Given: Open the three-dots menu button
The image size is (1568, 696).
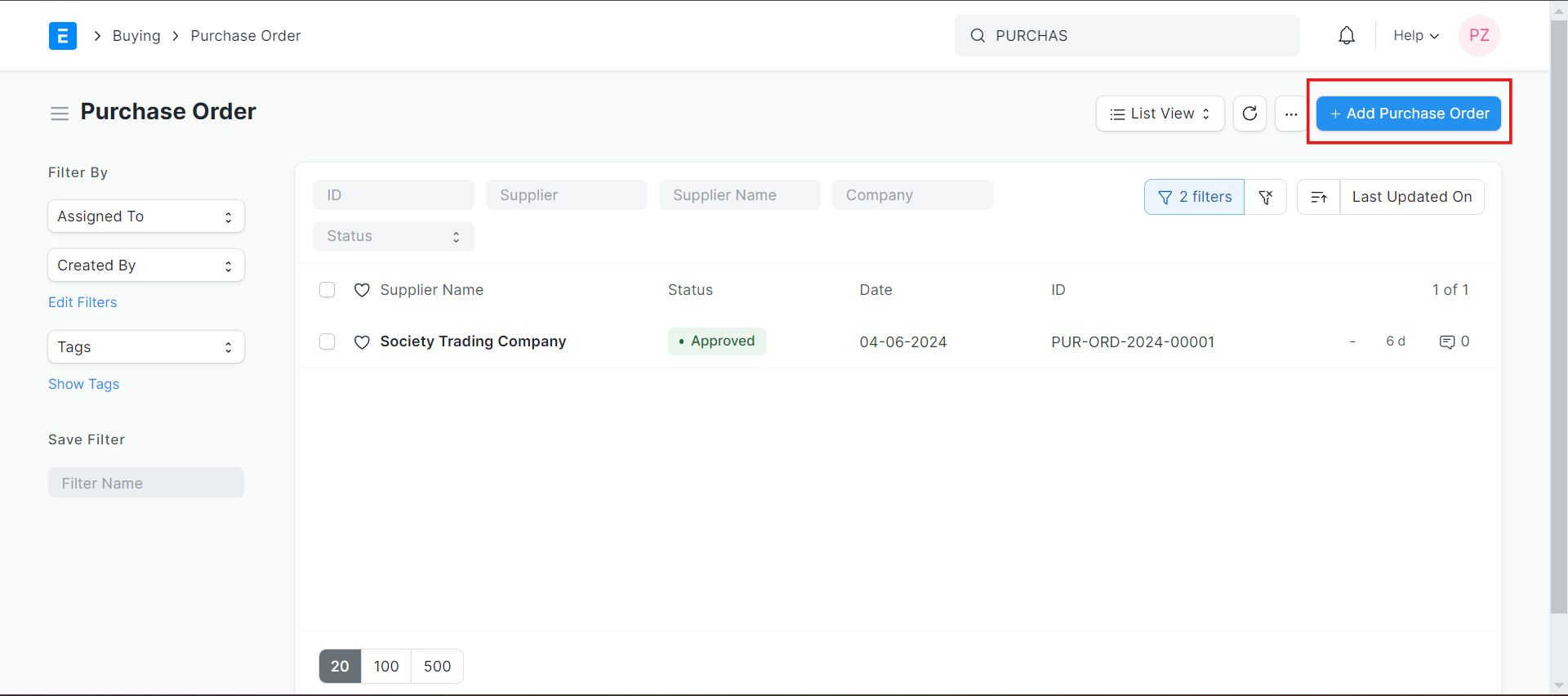Looking at the screenshot, I should pos(1290,114).
